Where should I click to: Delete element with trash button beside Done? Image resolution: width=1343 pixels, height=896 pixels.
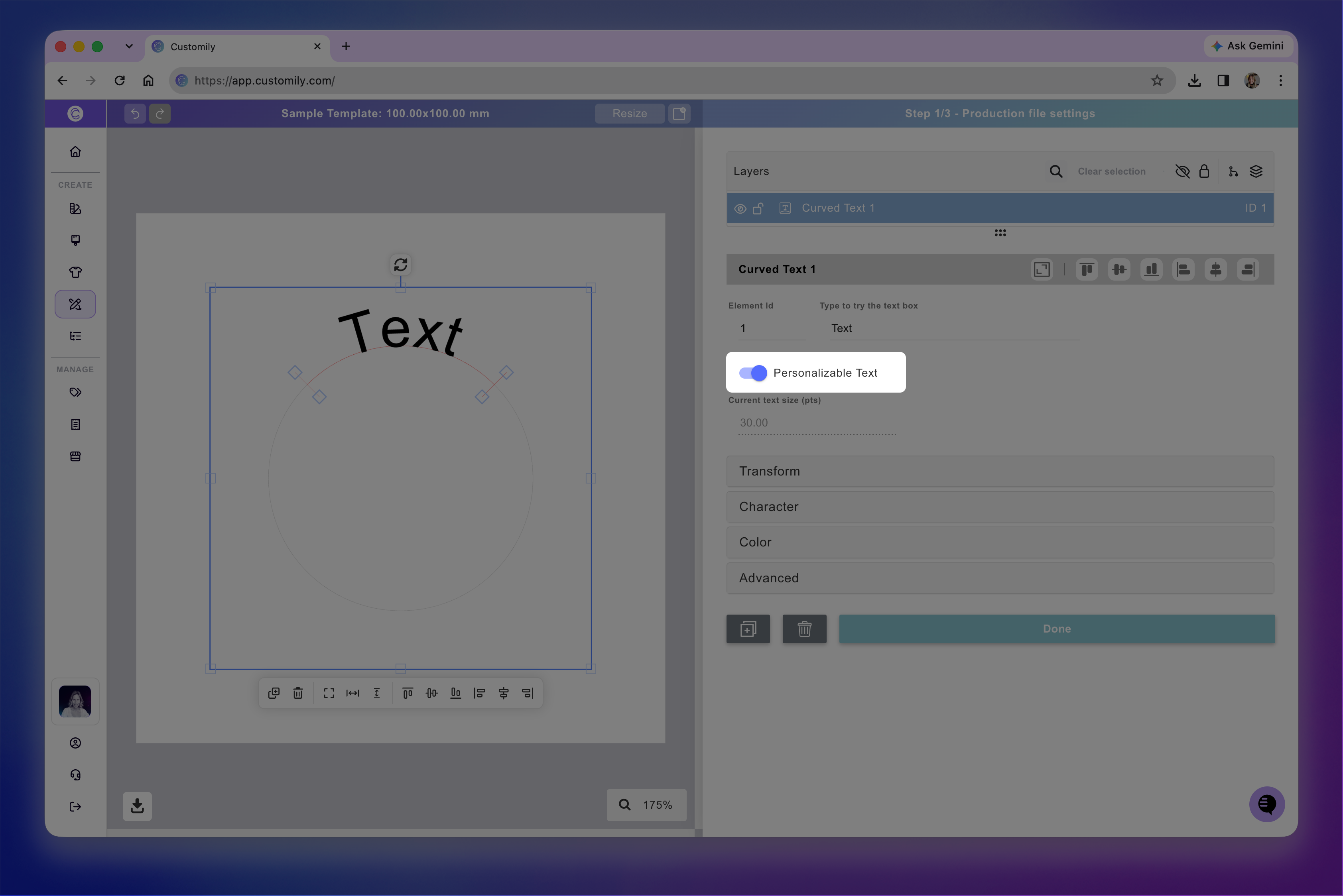[x=804, y=629]
